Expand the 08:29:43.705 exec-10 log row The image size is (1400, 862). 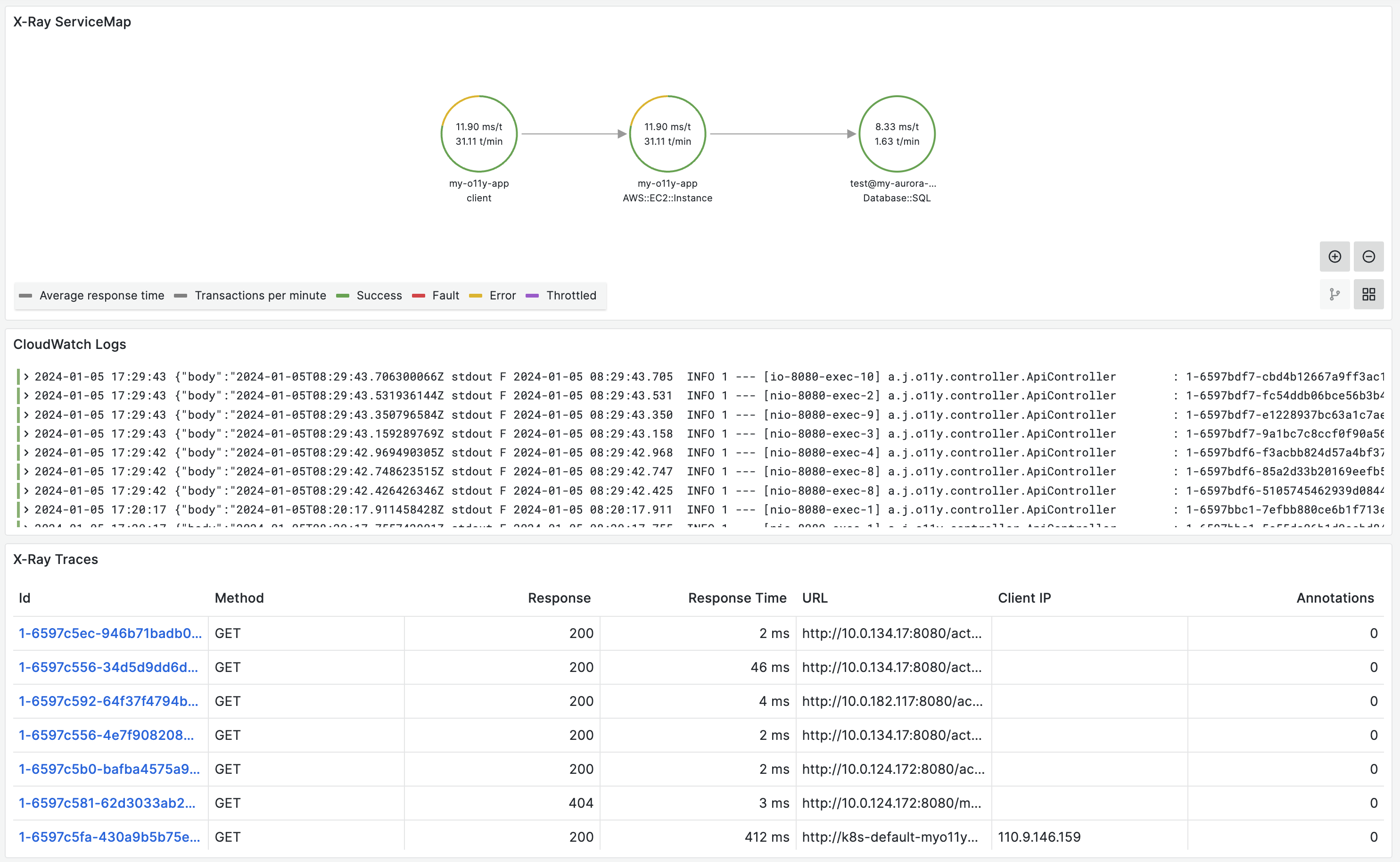pyautogui.click(x=26, y=376)
